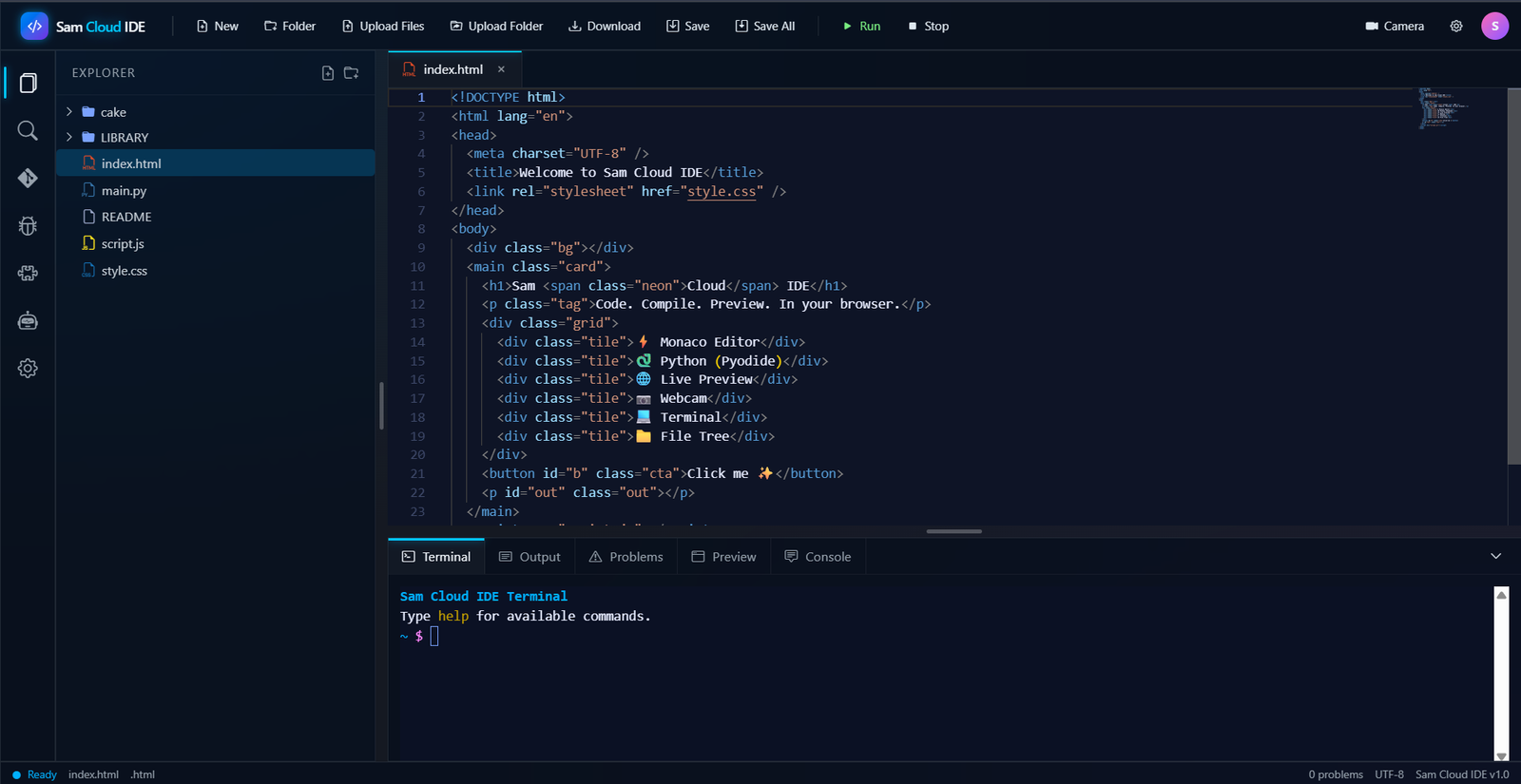Click the 'help' word in terminal
The image size is (1521, 784).
453,616
